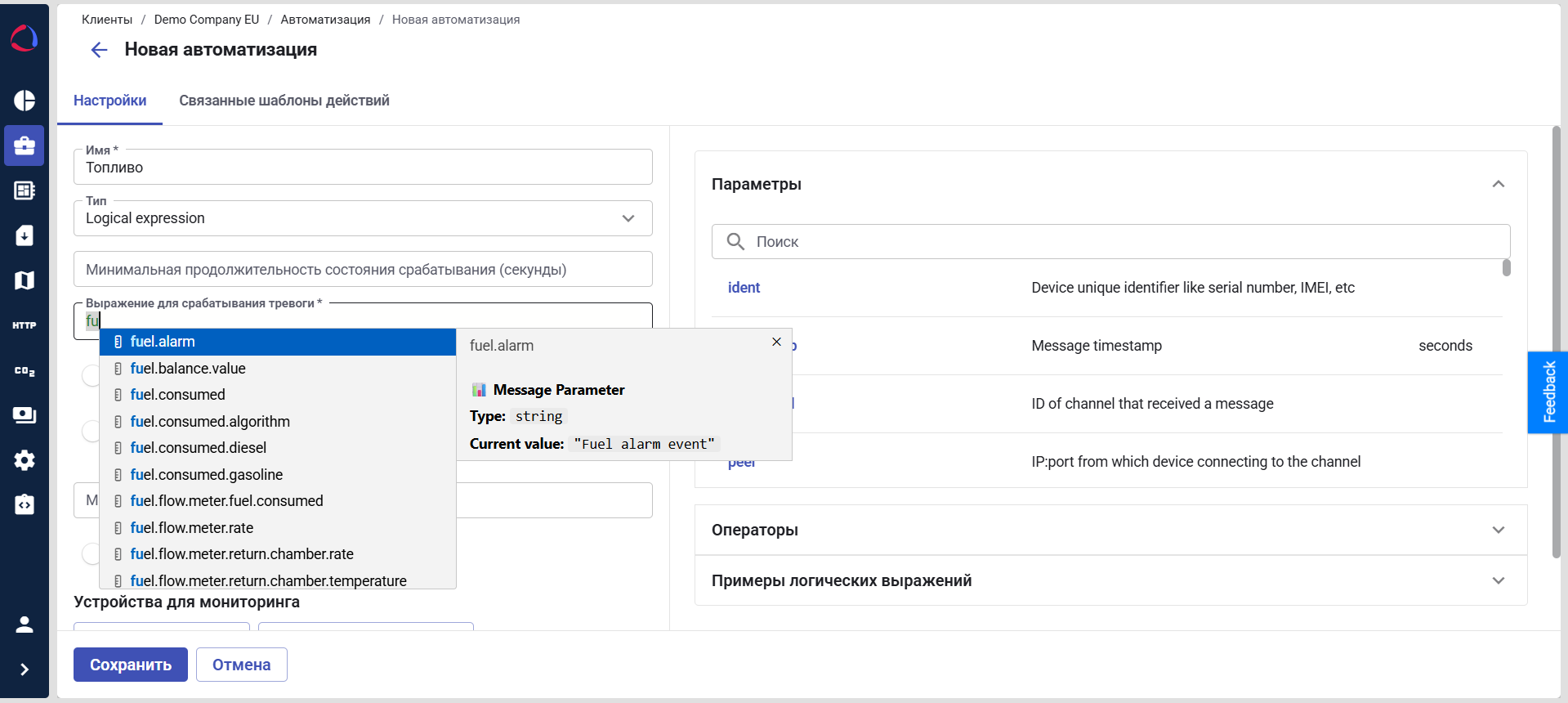Open the Тип dropdown Logical expression
This screenshot has height=703, width=1568.
point(363,218)
